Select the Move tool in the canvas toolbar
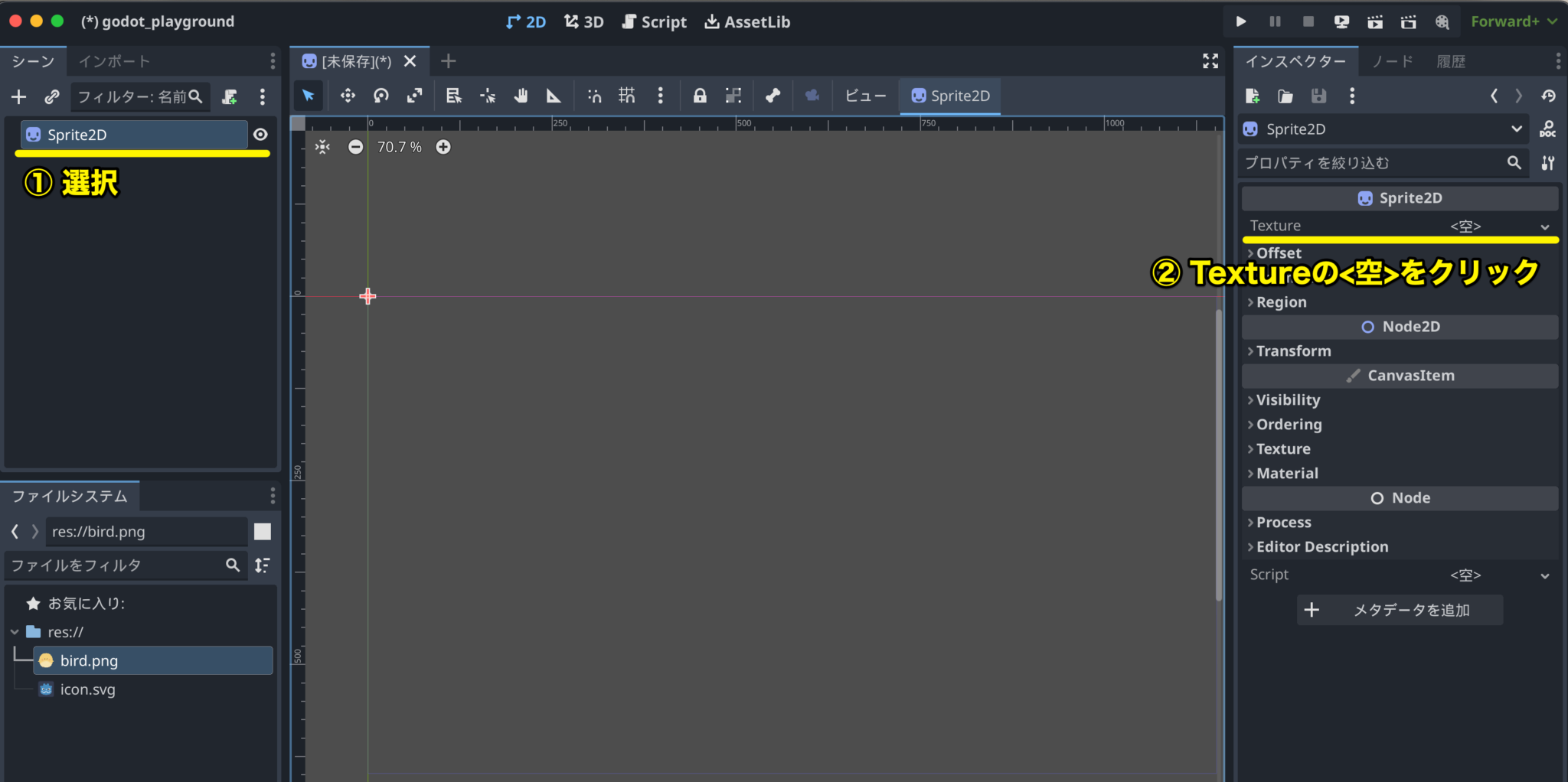The width and height of the screenshot is (1568, 782). pos(348,96)
